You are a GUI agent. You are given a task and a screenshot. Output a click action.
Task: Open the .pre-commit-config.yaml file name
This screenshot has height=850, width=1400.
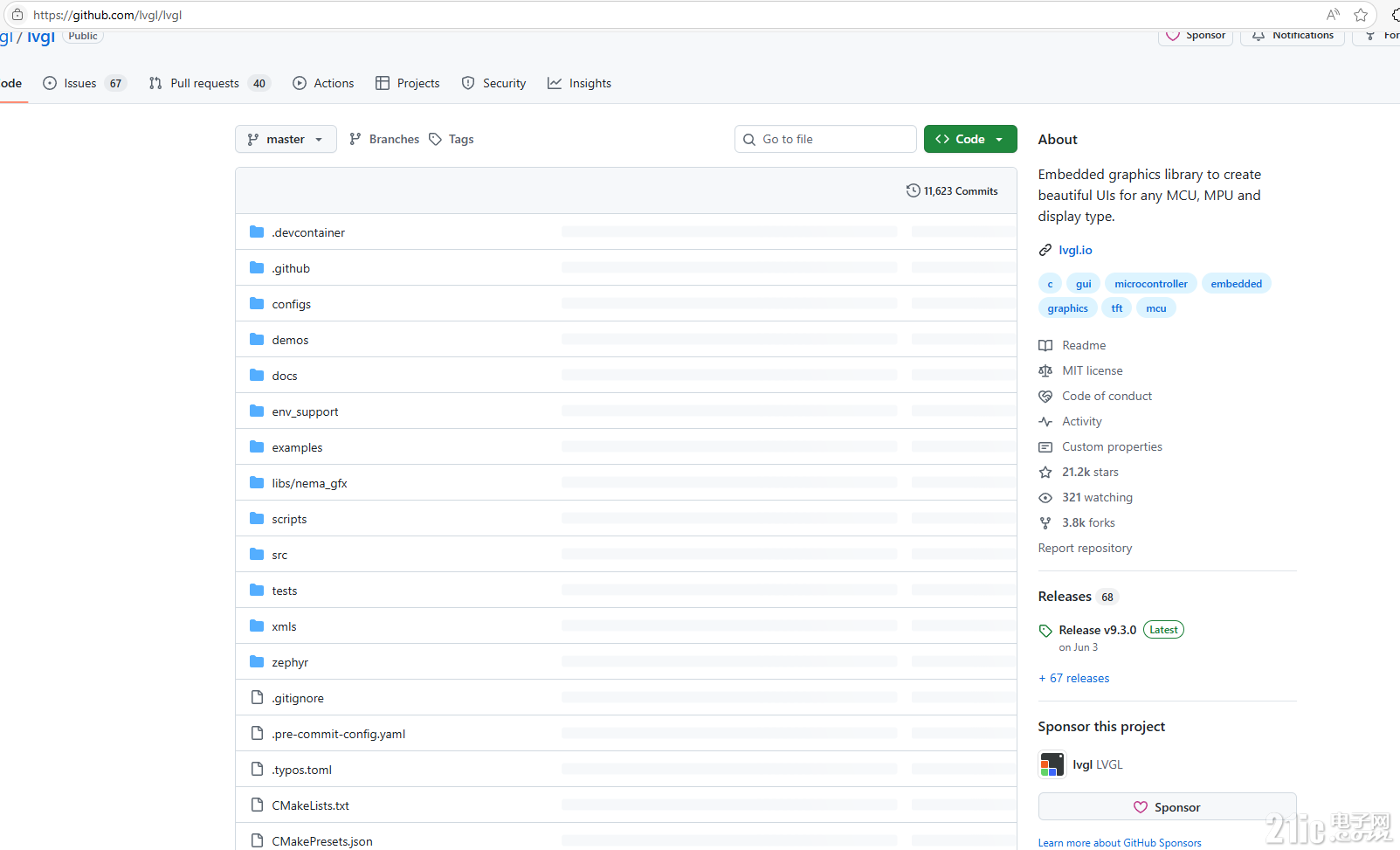[338, 734]
